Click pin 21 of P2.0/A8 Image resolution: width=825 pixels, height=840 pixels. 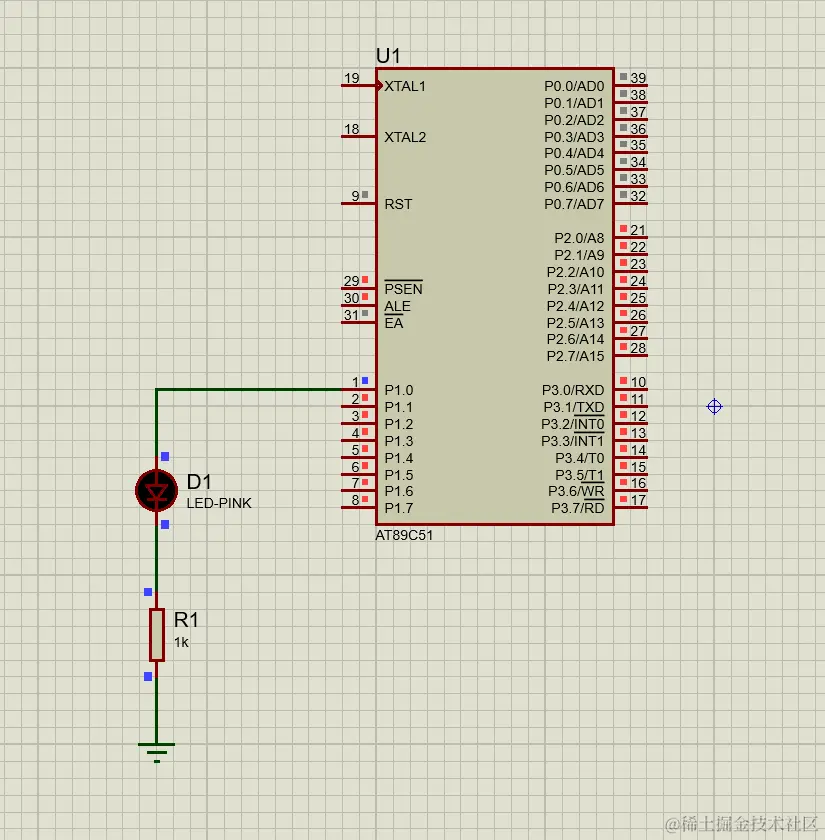[x=631, y=237]
